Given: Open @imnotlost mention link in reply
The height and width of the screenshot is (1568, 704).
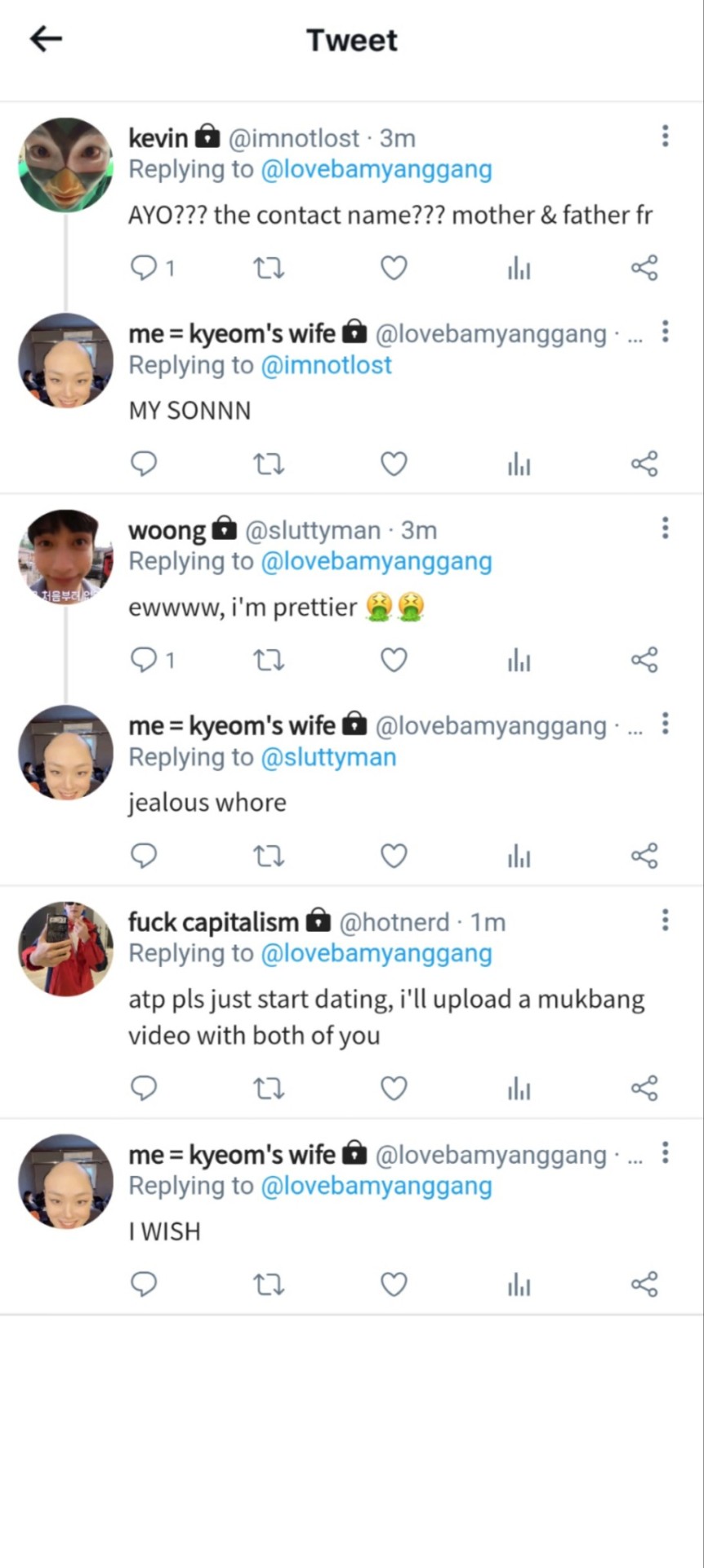Looking at the screenshot, I should (x=326, y=365).
